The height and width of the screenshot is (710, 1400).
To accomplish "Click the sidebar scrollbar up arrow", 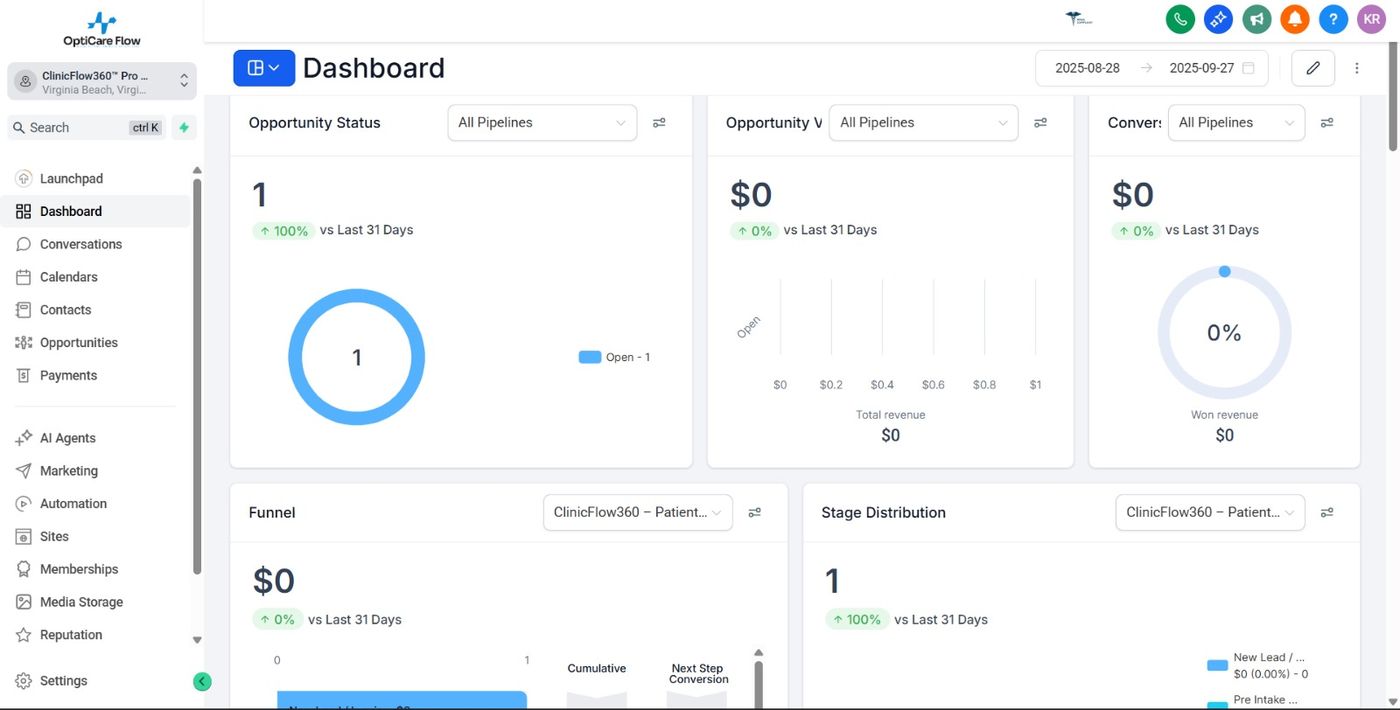I will point(197,171).
